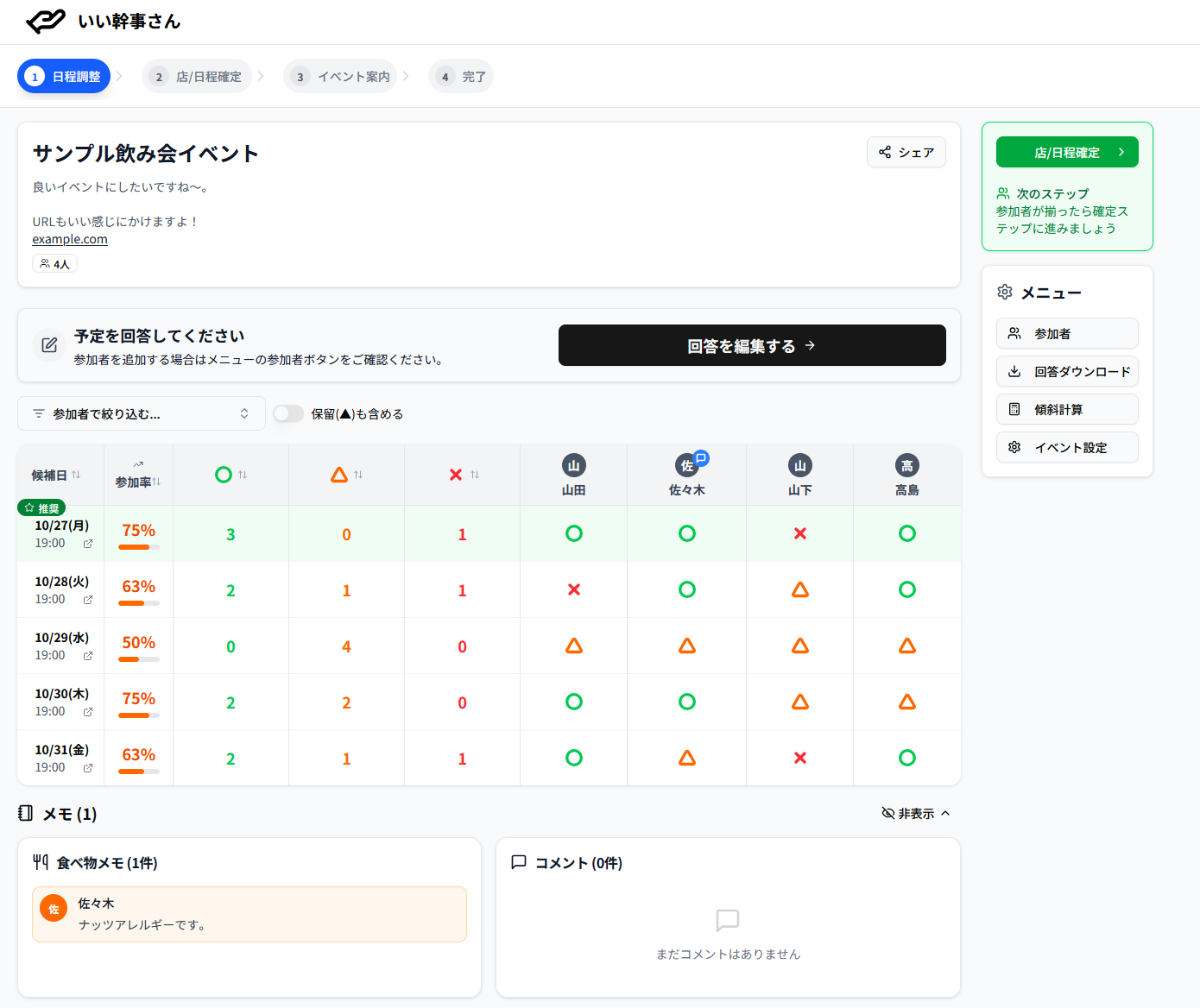This screenshot has height=1008, width=1200.
Task: Sort the 候補日 column
Action: 56,476
